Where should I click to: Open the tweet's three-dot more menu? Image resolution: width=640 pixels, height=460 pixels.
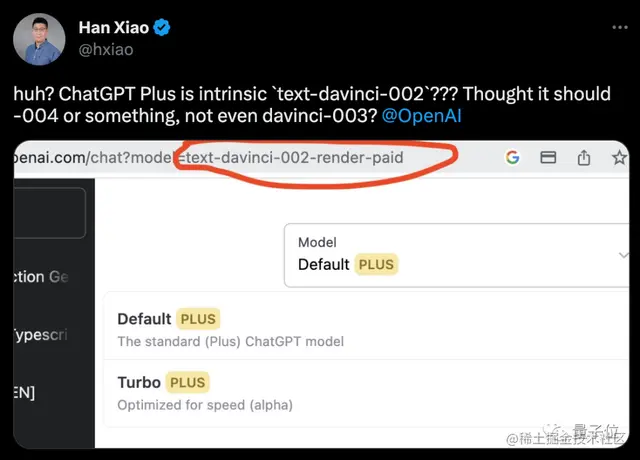click(620, 27)
